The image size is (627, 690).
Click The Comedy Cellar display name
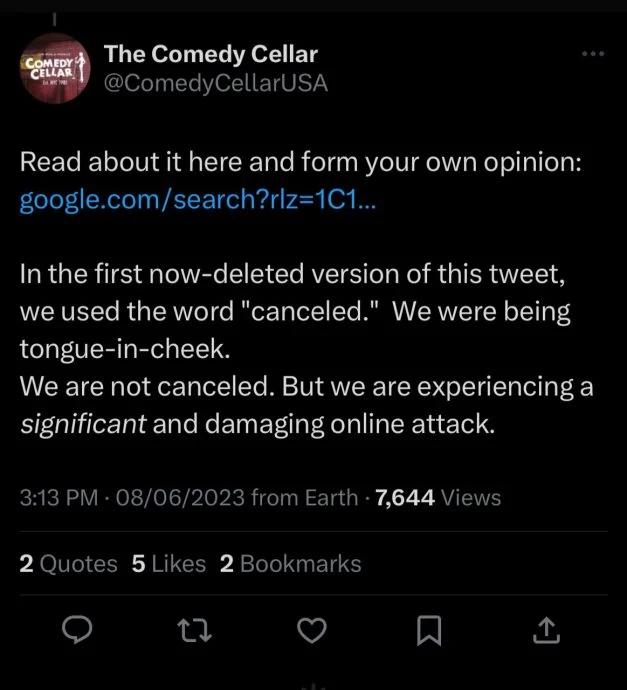[211, 55]
